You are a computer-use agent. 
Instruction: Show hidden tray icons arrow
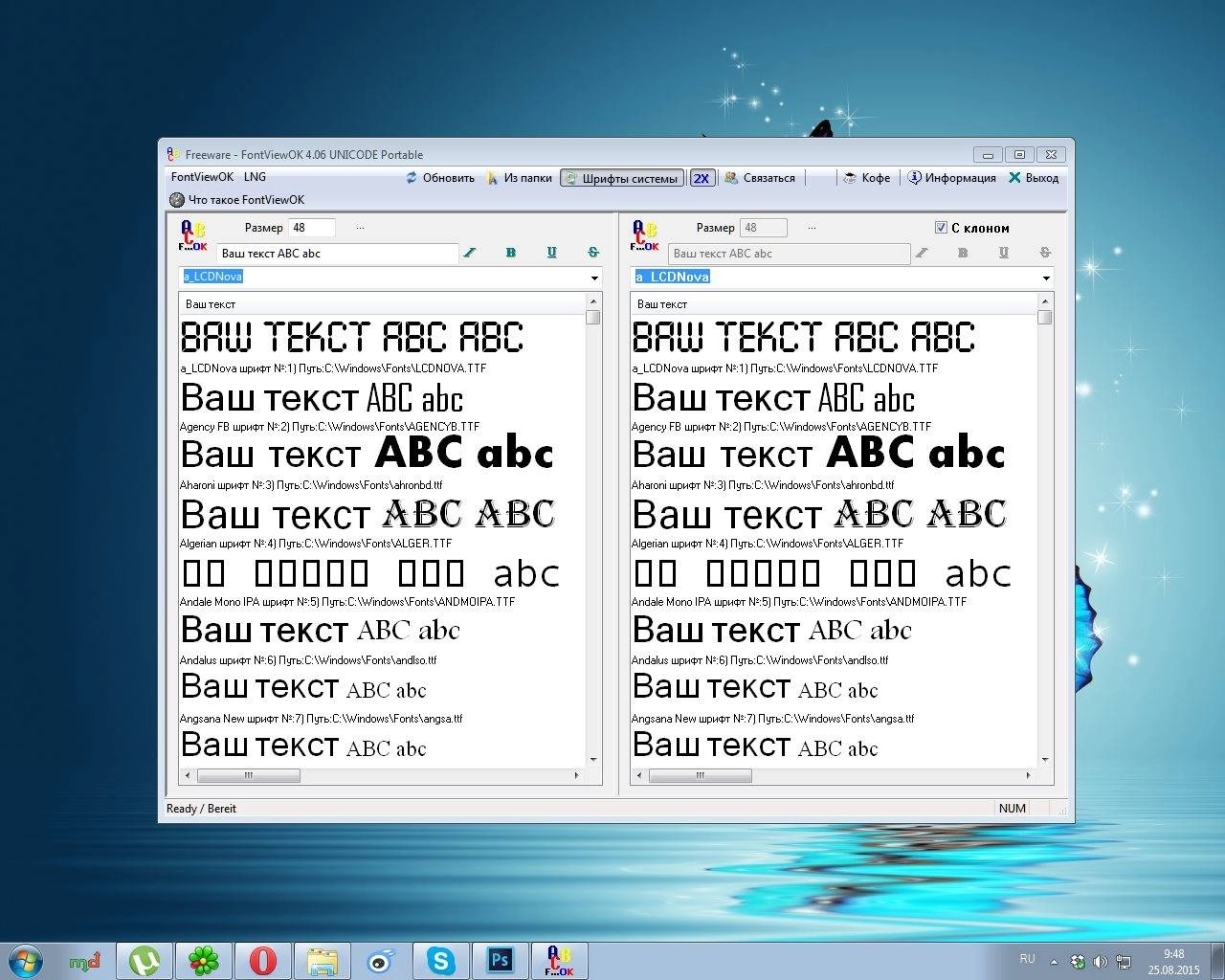pos(1055,962)
